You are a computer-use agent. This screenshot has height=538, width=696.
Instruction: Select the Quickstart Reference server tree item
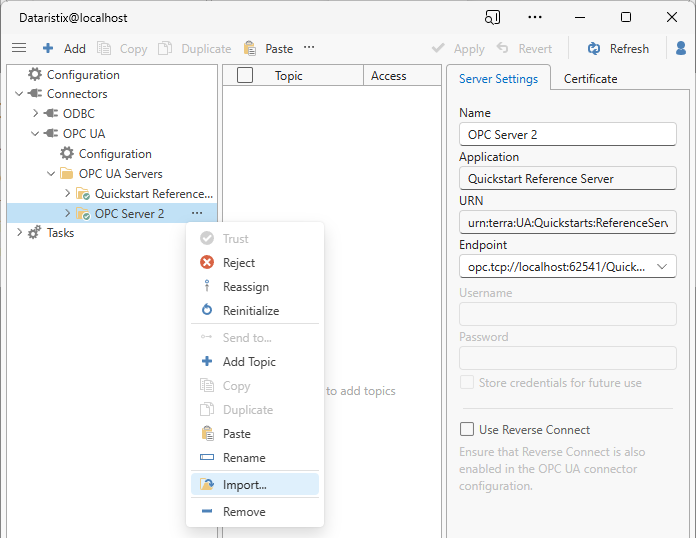(x=153, y=194)
